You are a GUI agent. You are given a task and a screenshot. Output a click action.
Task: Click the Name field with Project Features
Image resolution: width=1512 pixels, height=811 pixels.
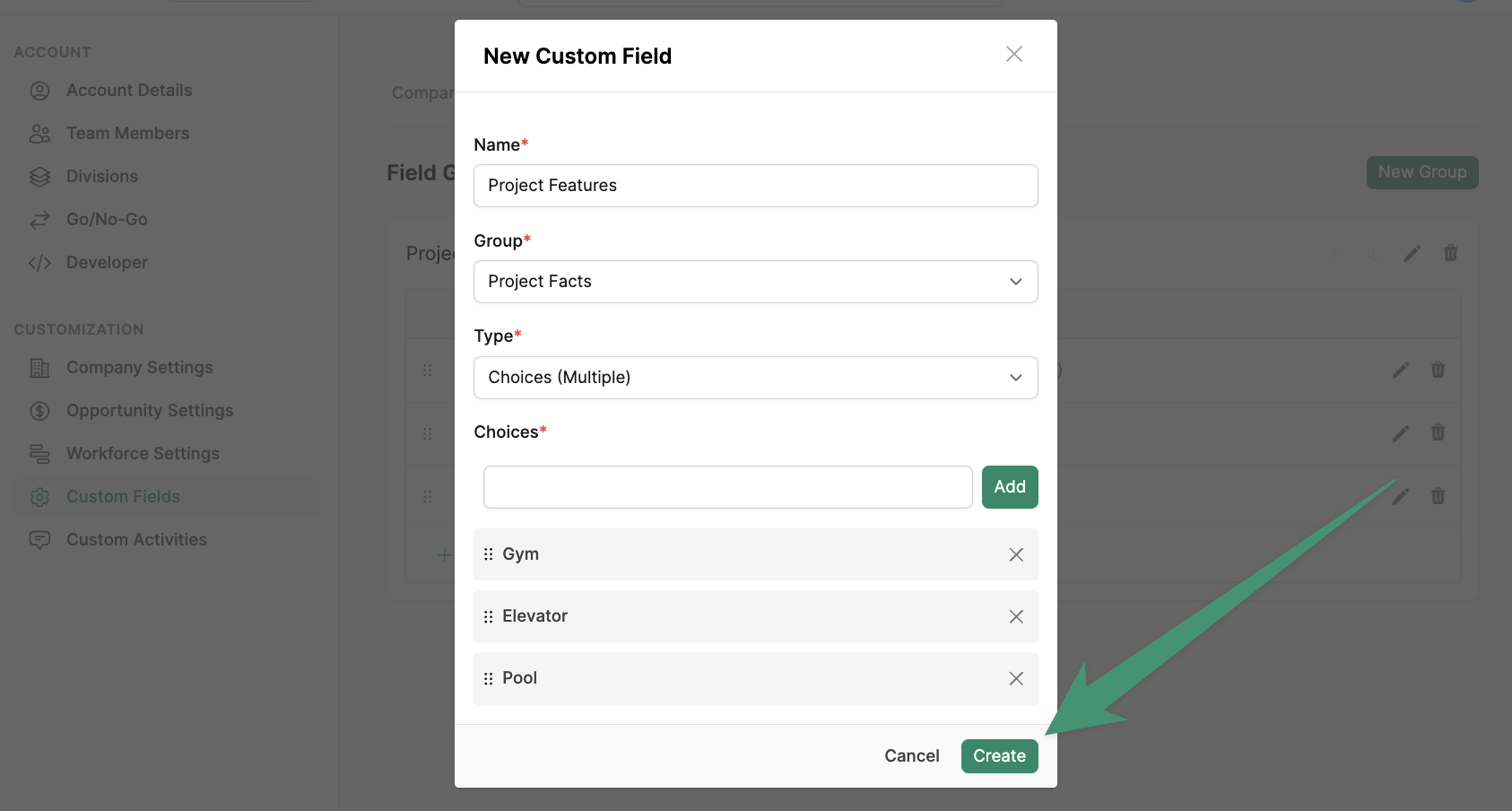tap(756, 186)
